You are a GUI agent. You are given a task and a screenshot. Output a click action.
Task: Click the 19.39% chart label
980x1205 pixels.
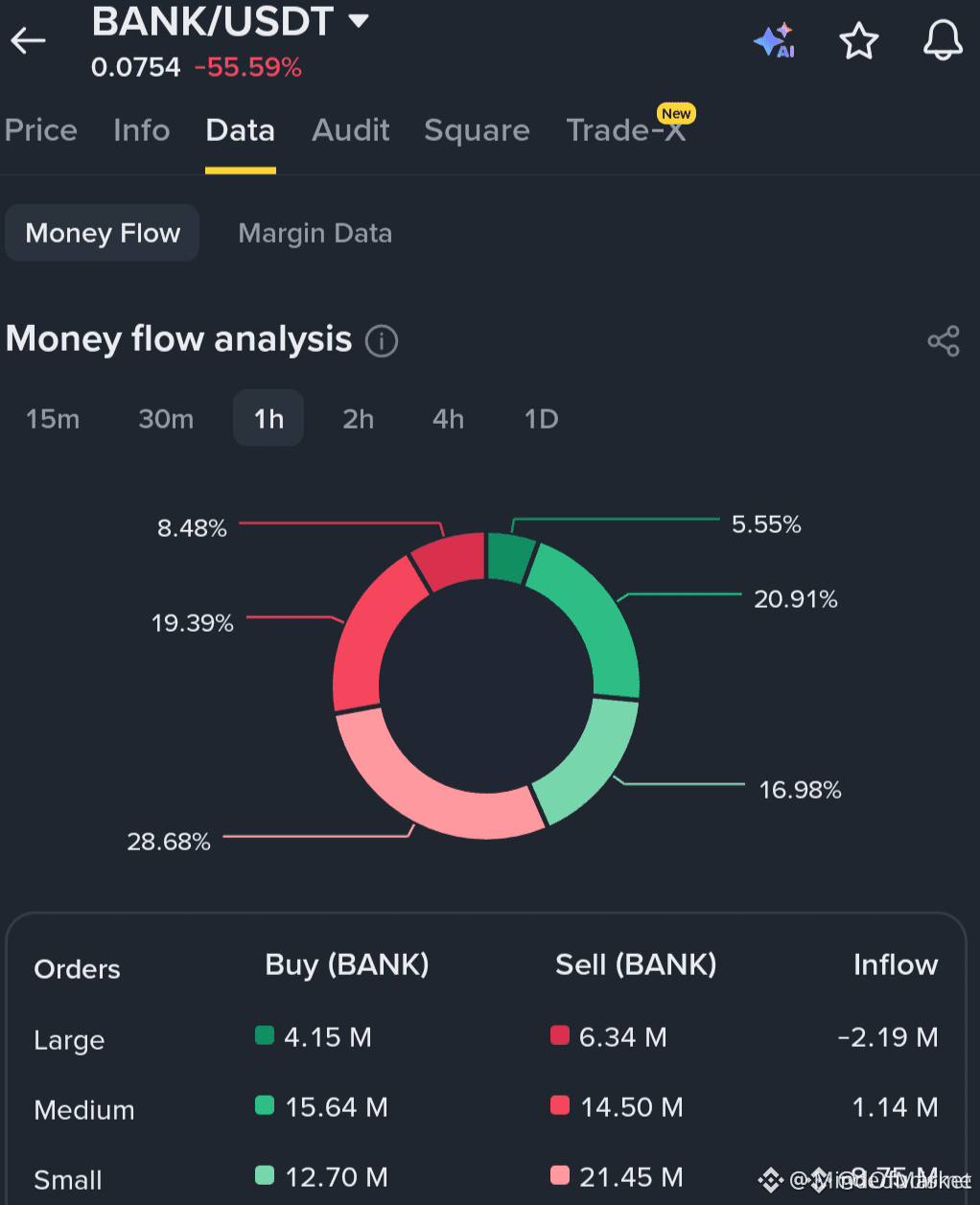[192, 623]
